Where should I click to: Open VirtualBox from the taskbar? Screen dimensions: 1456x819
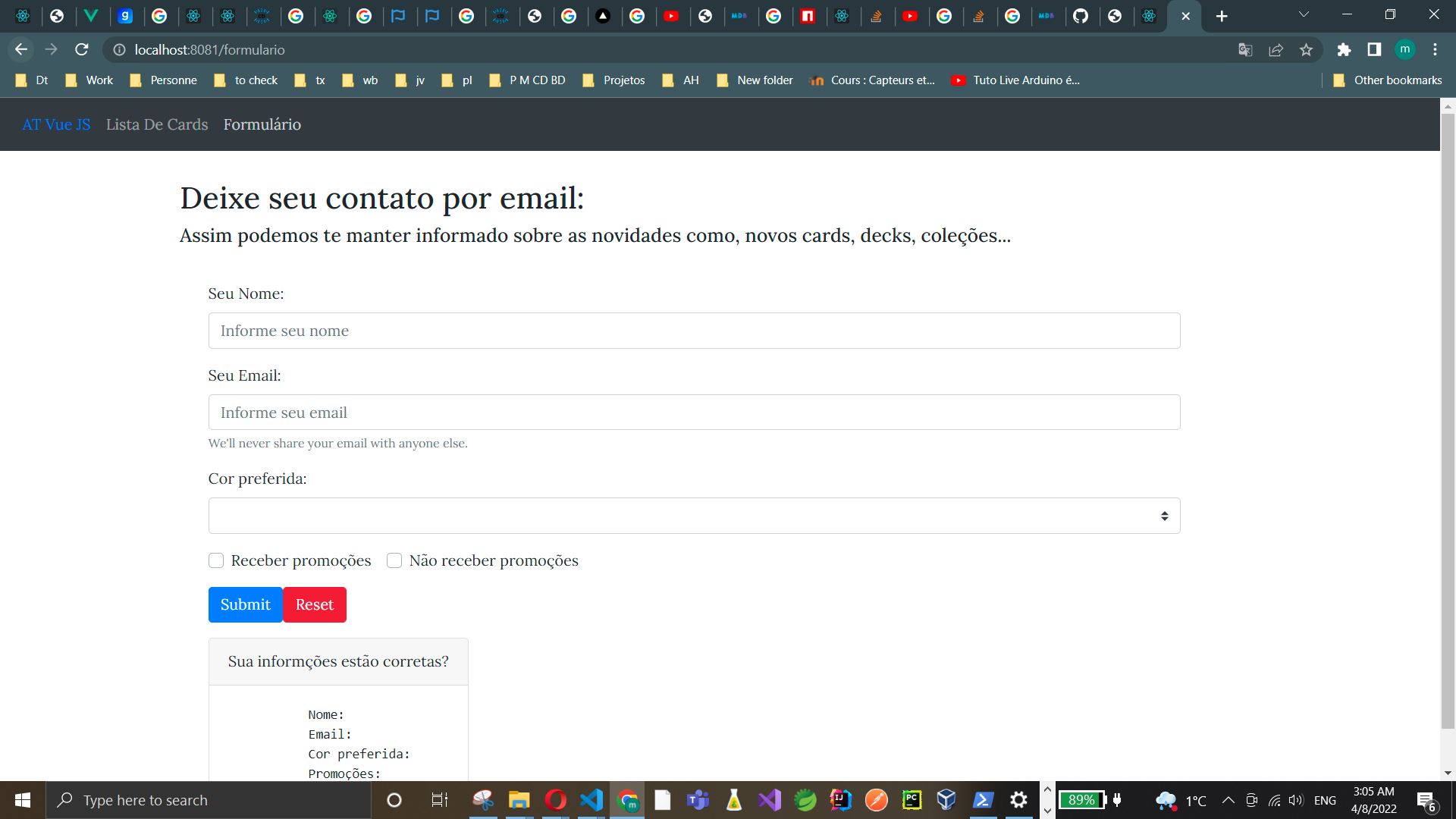click(x=946, y=799)
